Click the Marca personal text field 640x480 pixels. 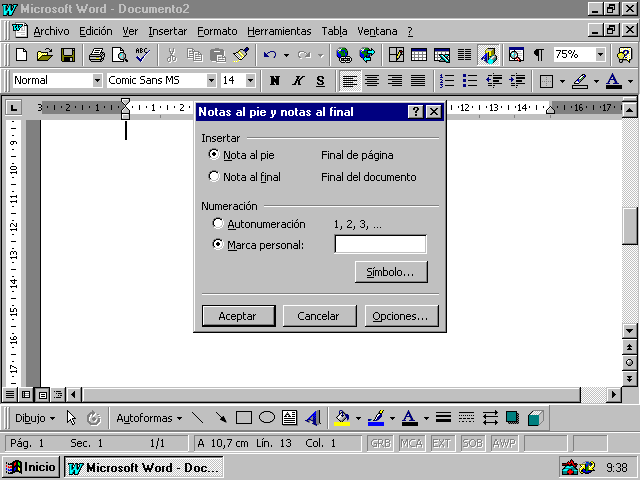tap(380, 244)
